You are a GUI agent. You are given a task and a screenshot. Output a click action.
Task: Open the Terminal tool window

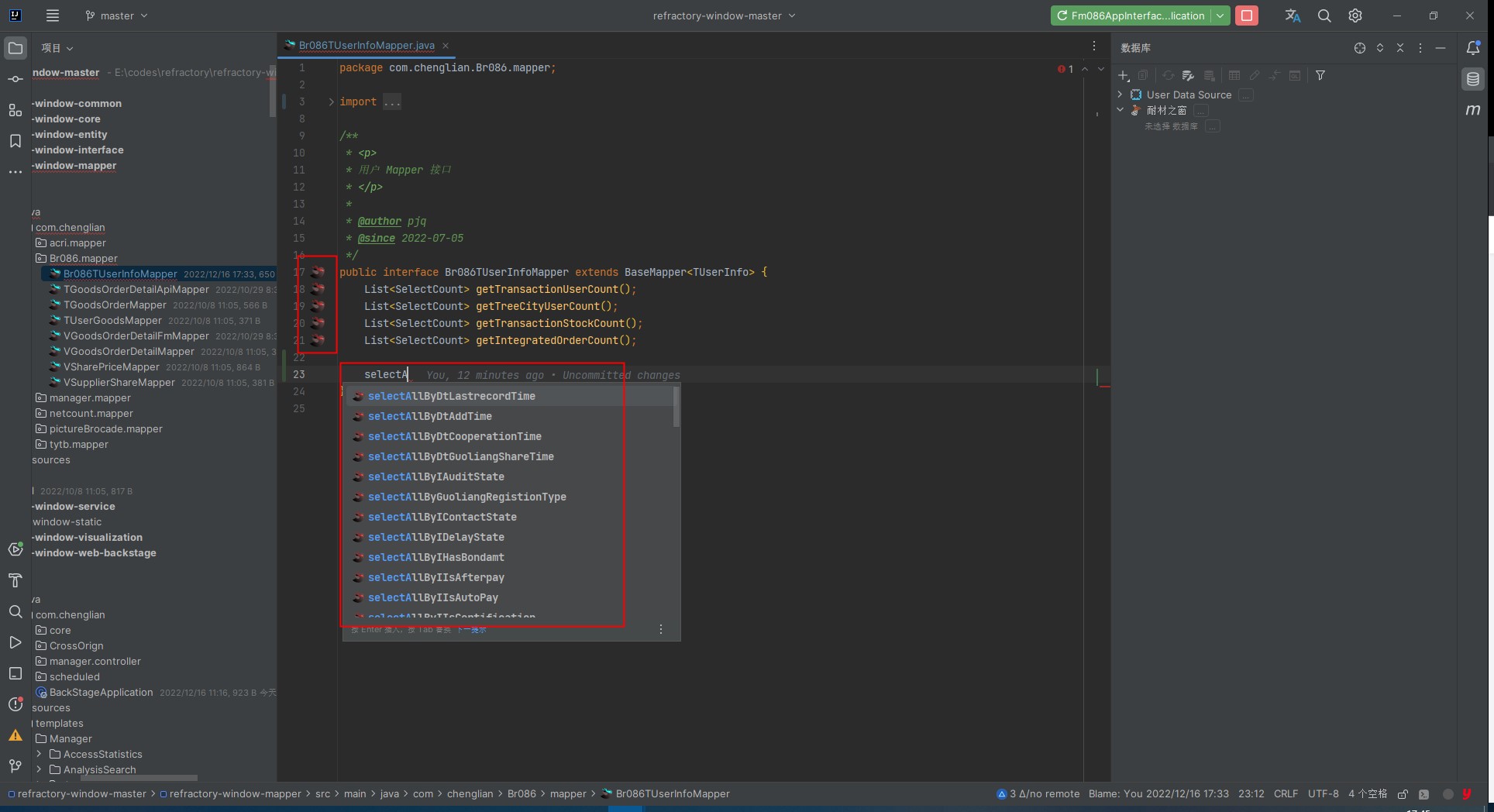15,673
